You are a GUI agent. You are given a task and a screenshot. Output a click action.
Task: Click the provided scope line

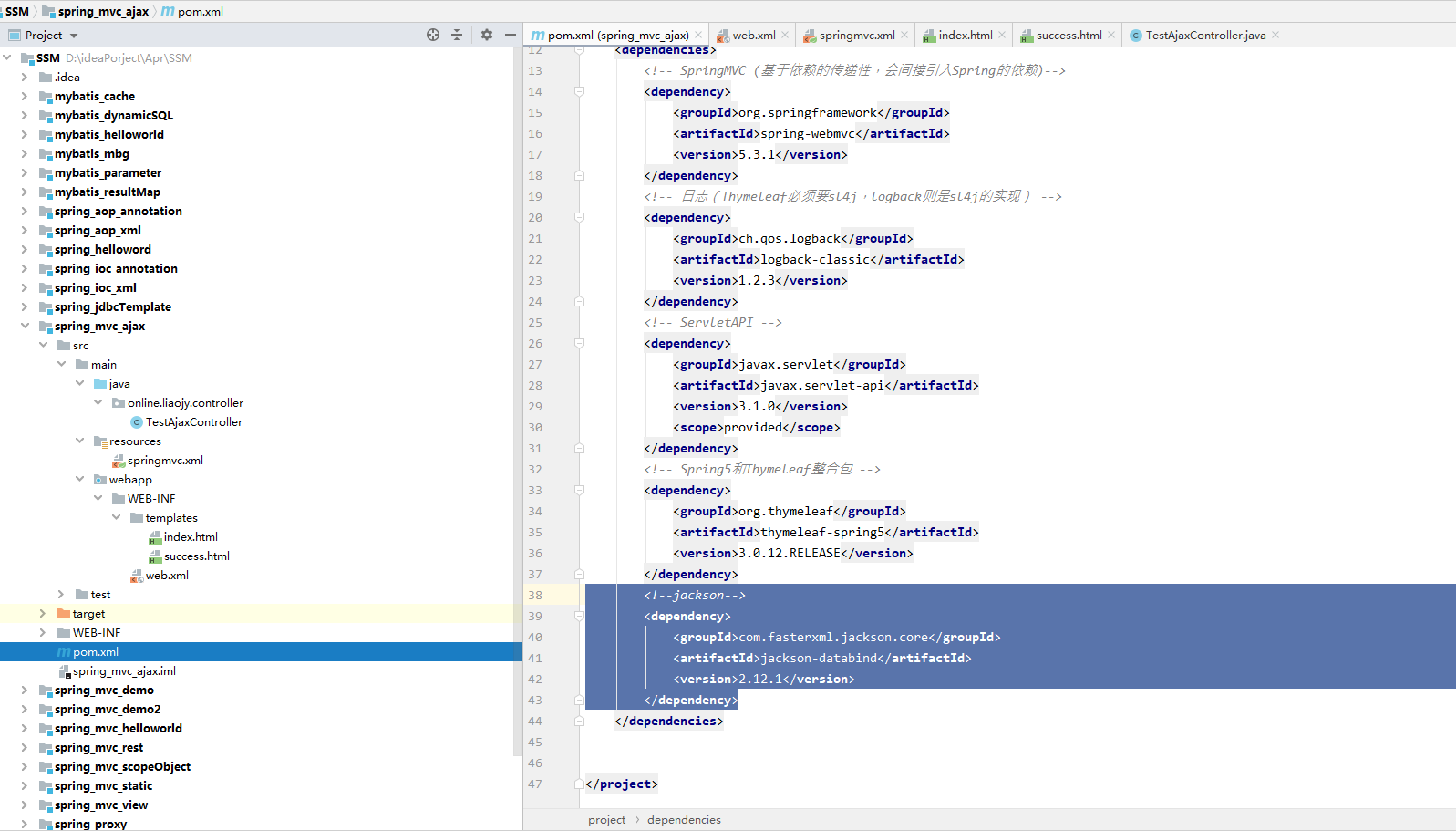tap(757, 427)
